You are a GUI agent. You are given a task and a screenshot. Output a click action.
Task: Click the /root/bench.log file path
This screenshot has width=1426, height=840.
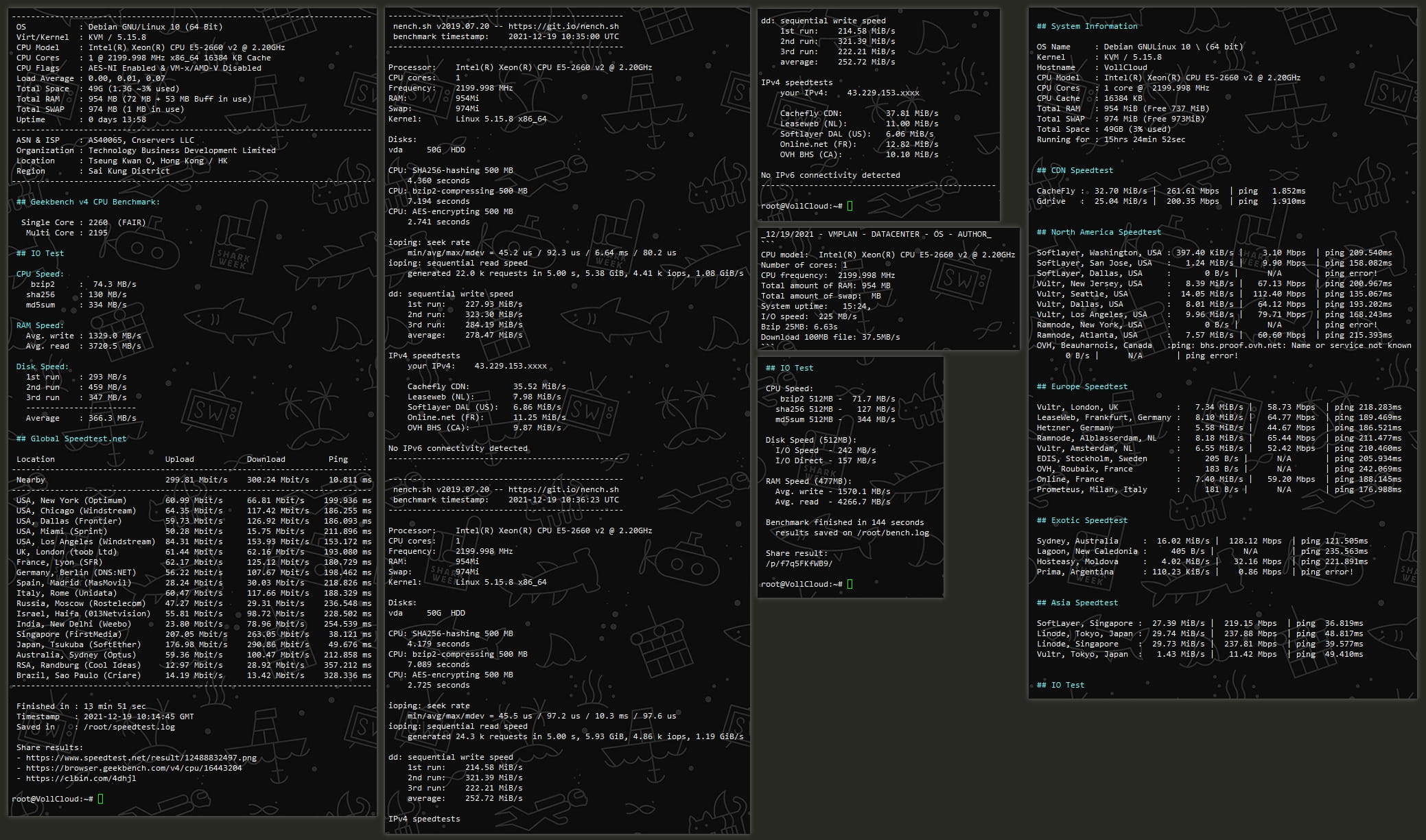coord(893,533)
